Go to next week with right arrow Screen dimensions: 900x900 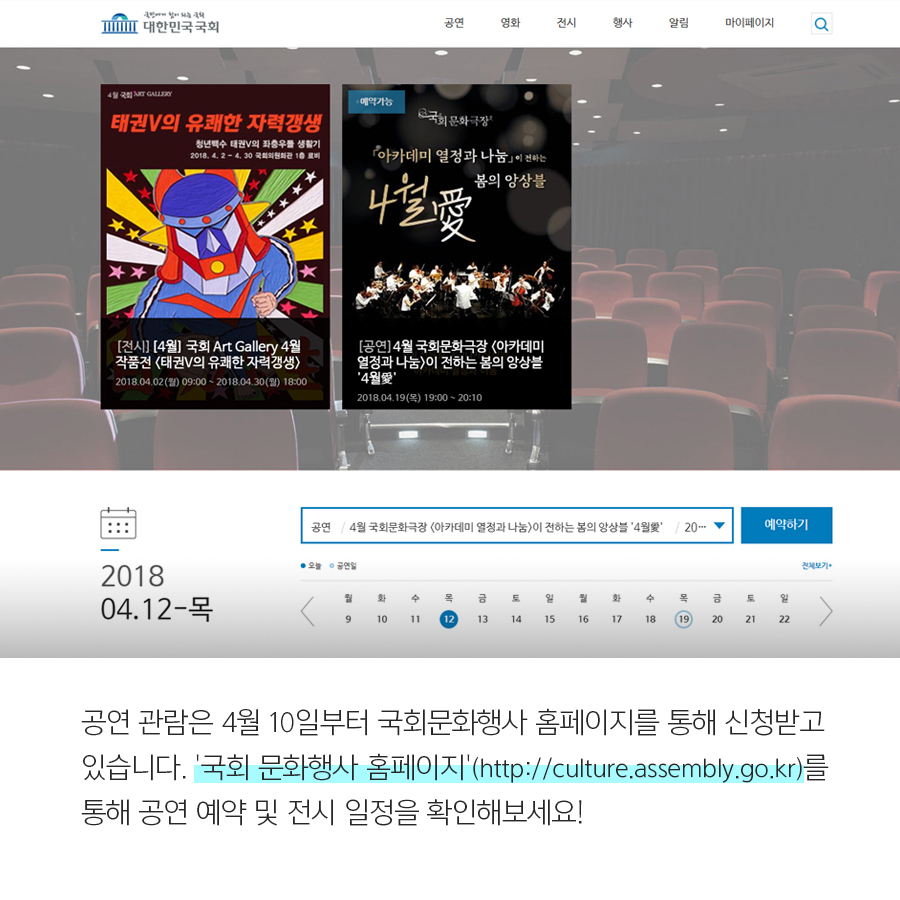825,611
